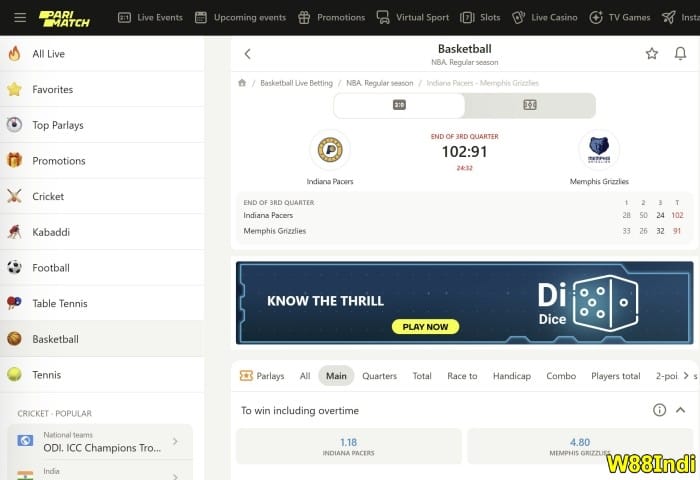
Task: Click the Parlays ticket icon
Action: (x=246, y=376)
